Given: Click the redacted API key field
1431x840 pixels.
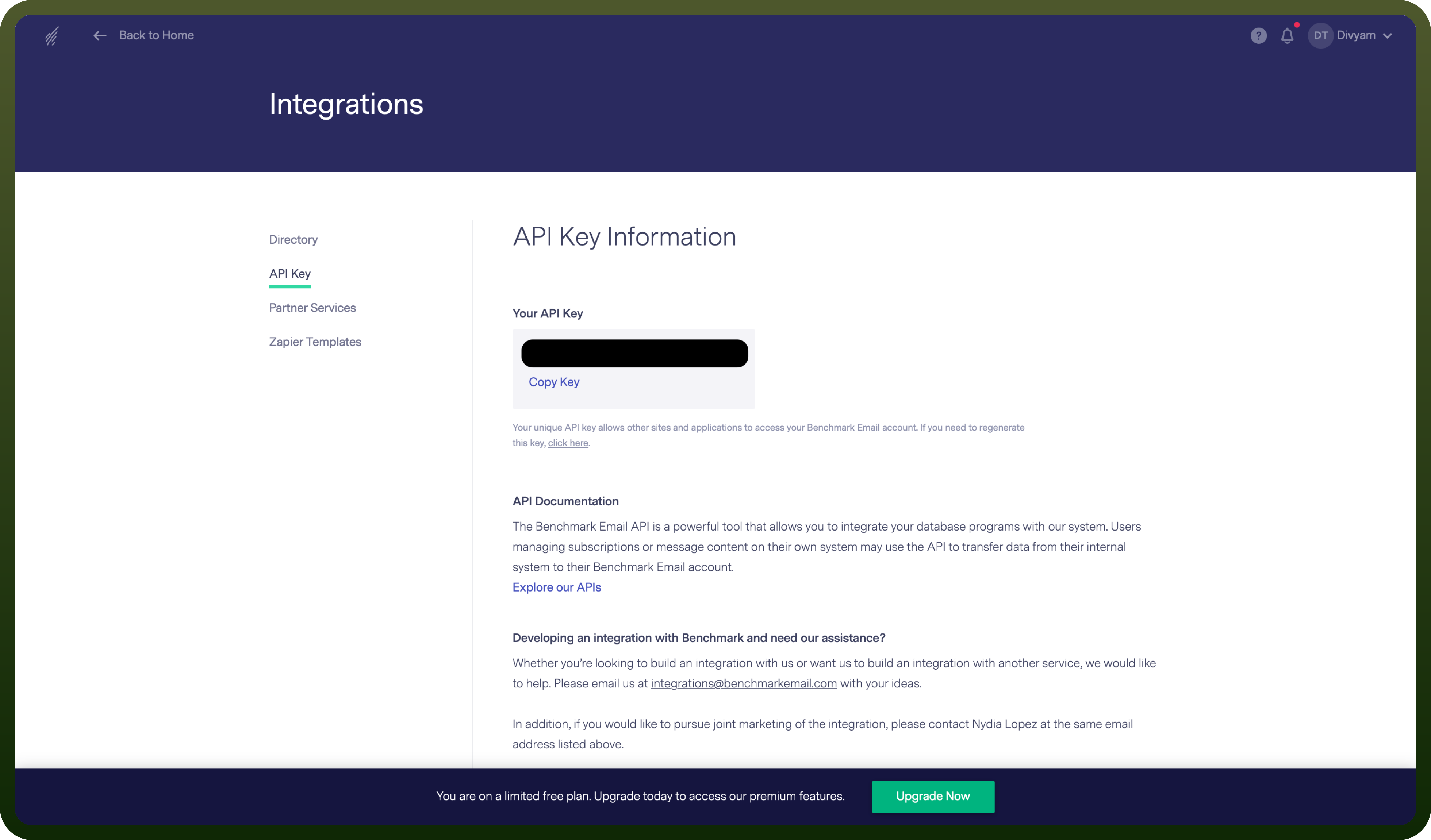Looking at the screenshot, I should pyautogui.click(x=634, y=353).
